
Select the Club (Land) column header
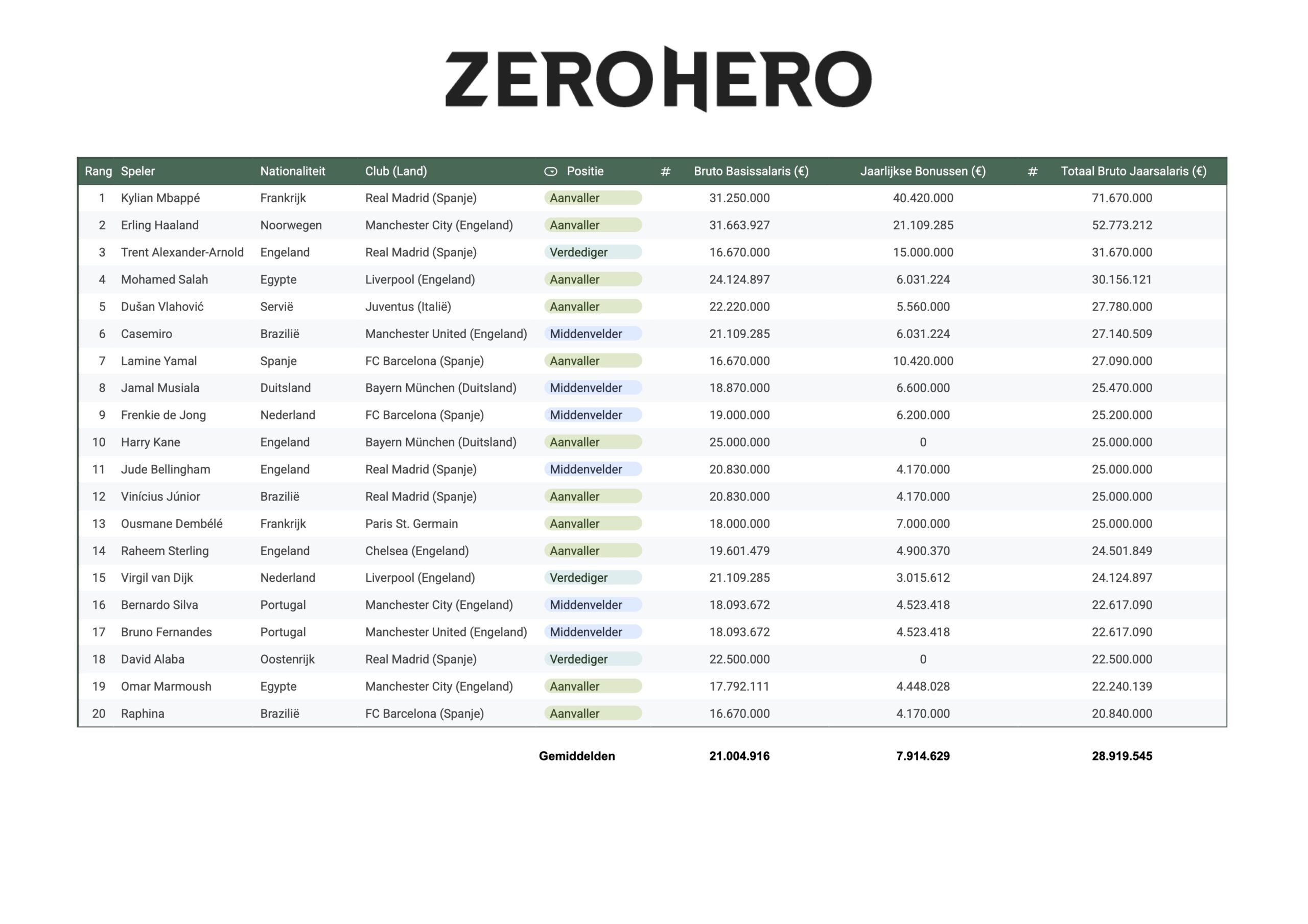pyautogui.click(x=396, y=172)
